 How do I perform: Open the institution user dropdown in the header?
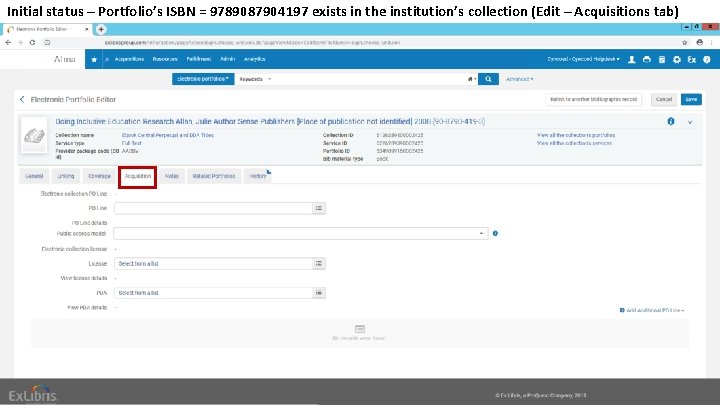[x=583, y=59]
